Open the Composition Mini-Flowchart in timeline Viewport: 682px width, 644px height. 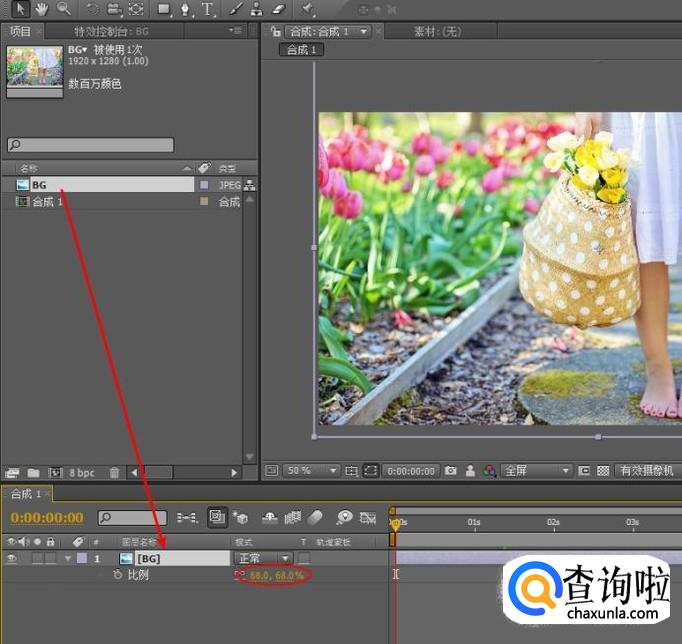coord(187,517)
